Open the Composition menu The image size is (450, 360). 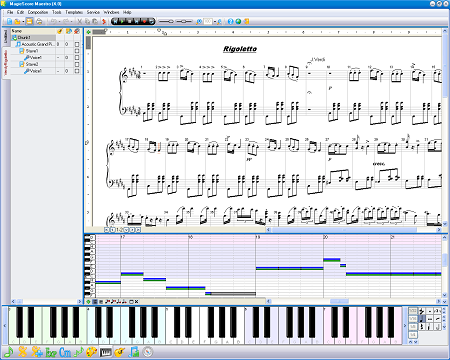click(38, 12)
